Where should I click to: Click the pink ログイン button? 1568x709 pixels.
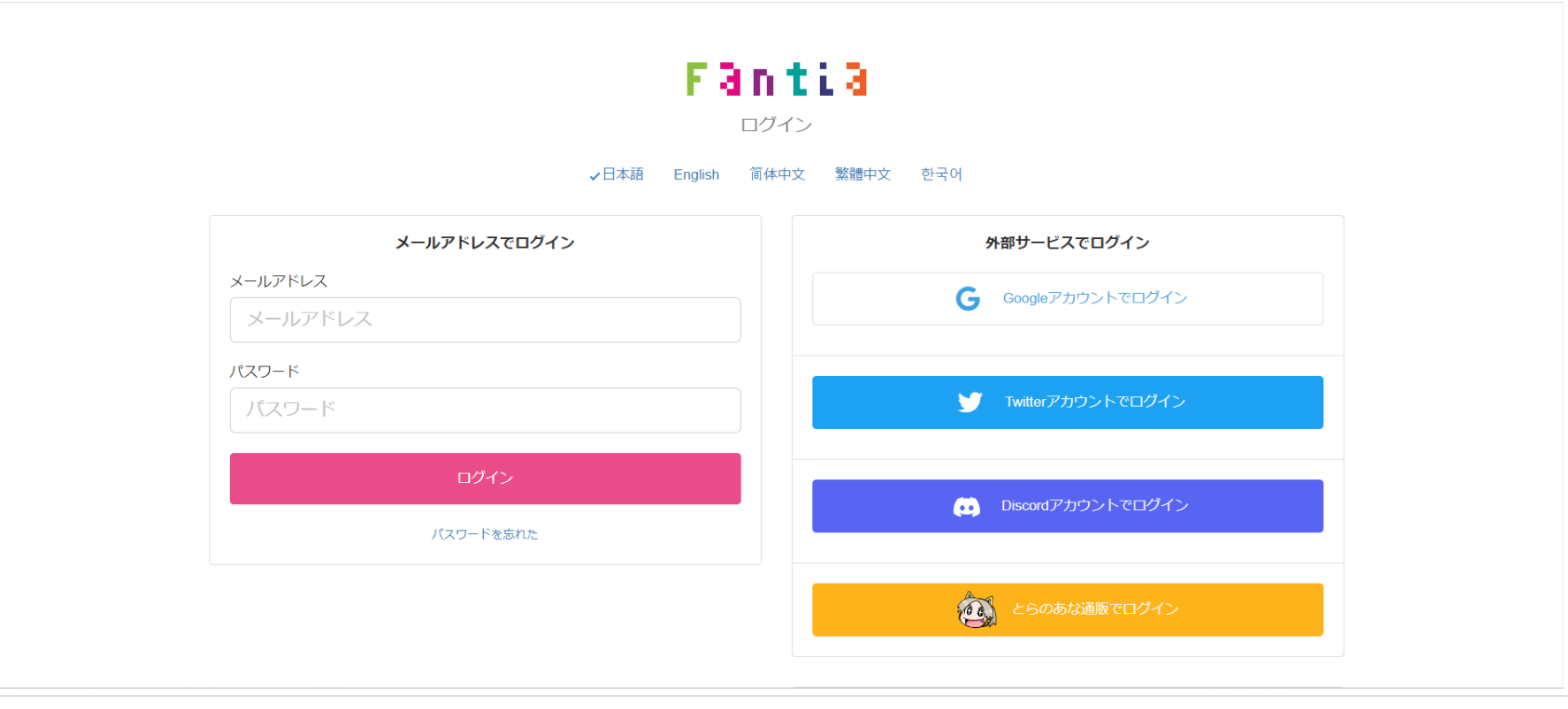tap(485, 478)
